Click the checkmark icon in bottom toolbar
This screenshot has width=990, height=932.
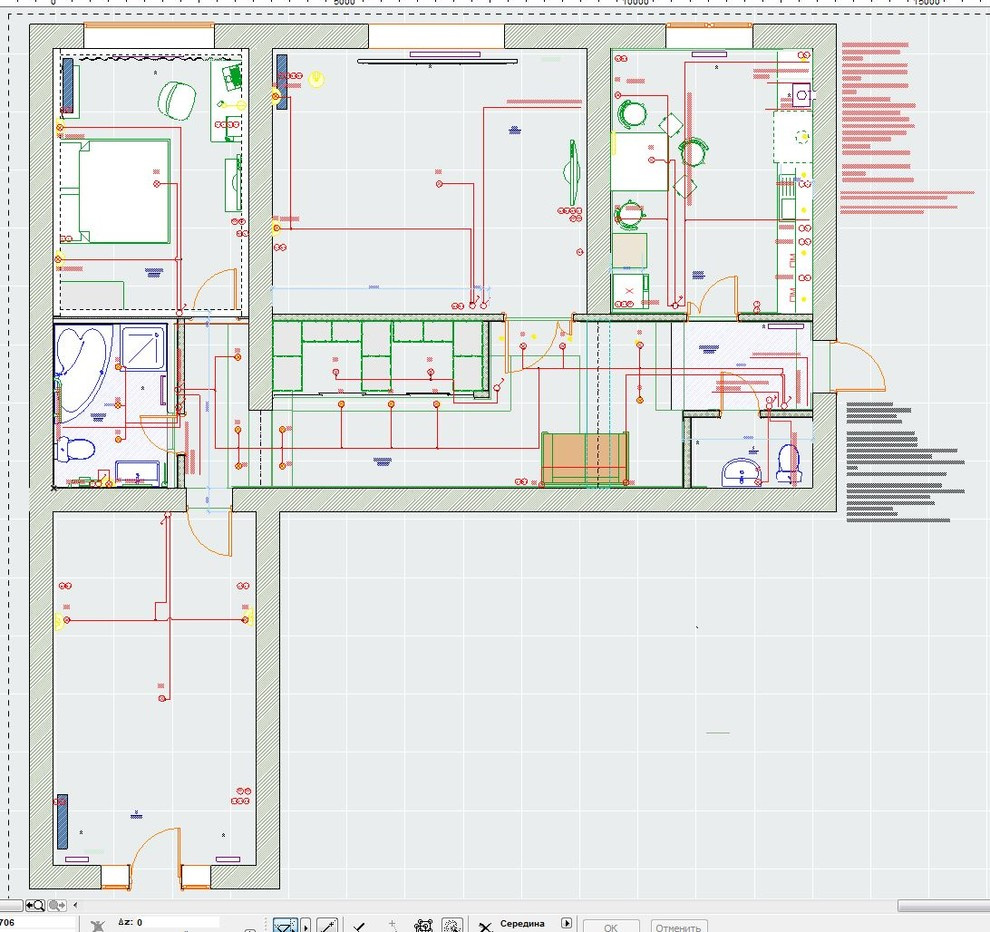click(359, 927)
